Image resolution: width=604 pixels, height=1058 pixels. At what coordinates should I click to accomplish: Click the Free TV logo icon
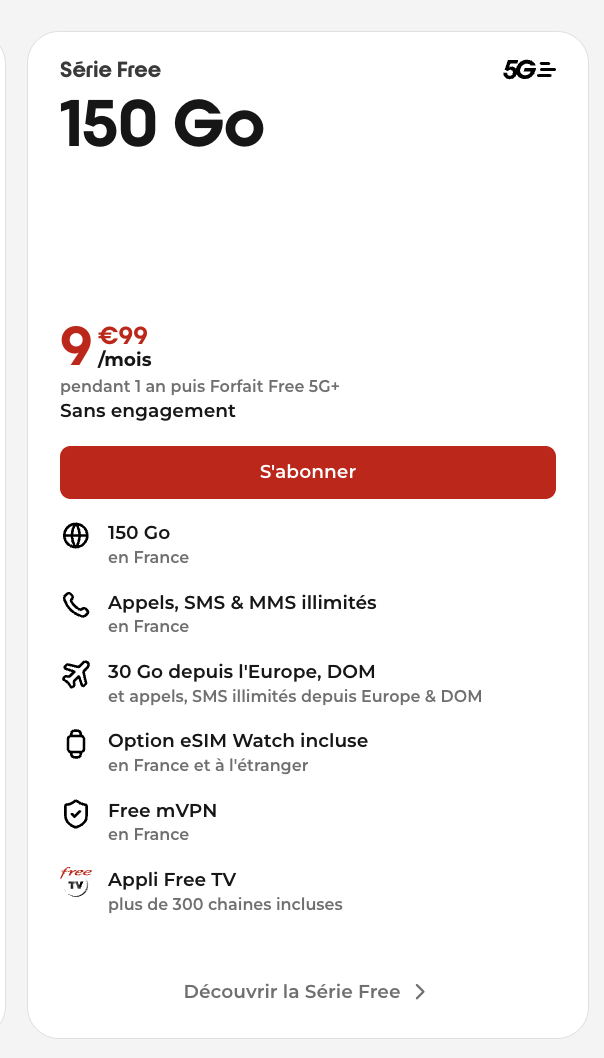76,883
